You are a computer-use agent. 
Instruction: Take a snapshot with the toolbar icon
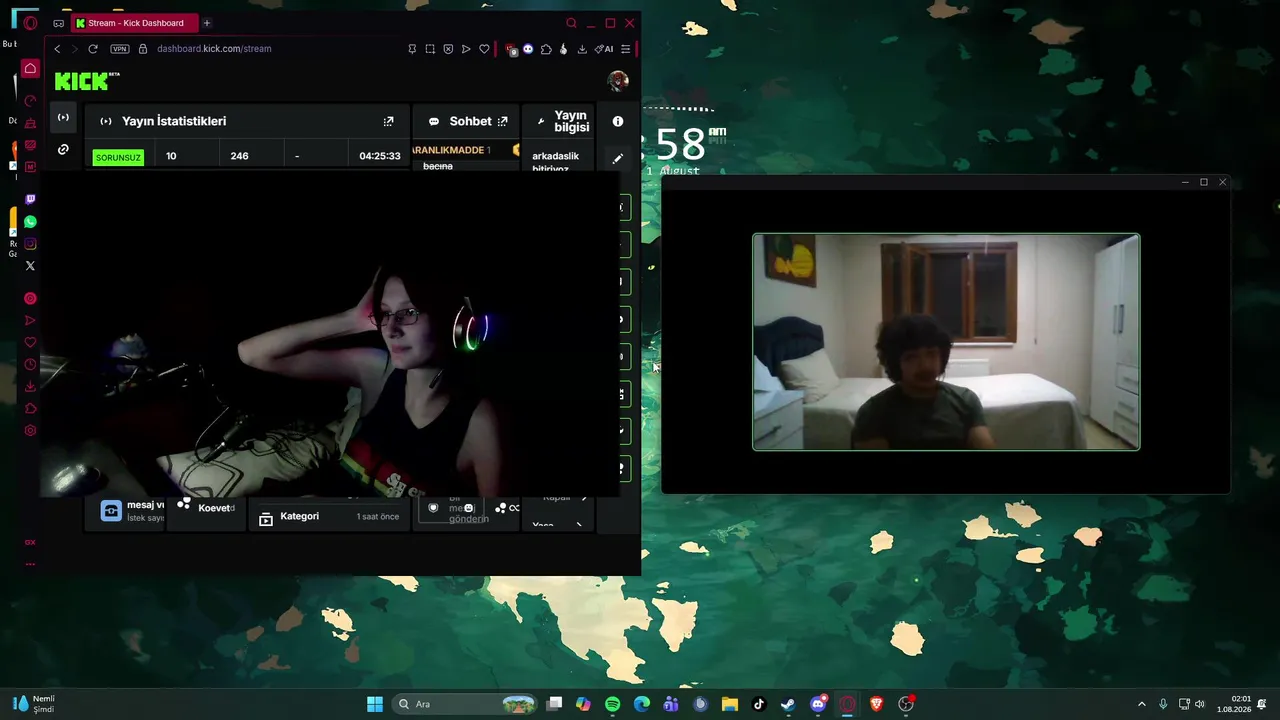[x=430, y=49]
